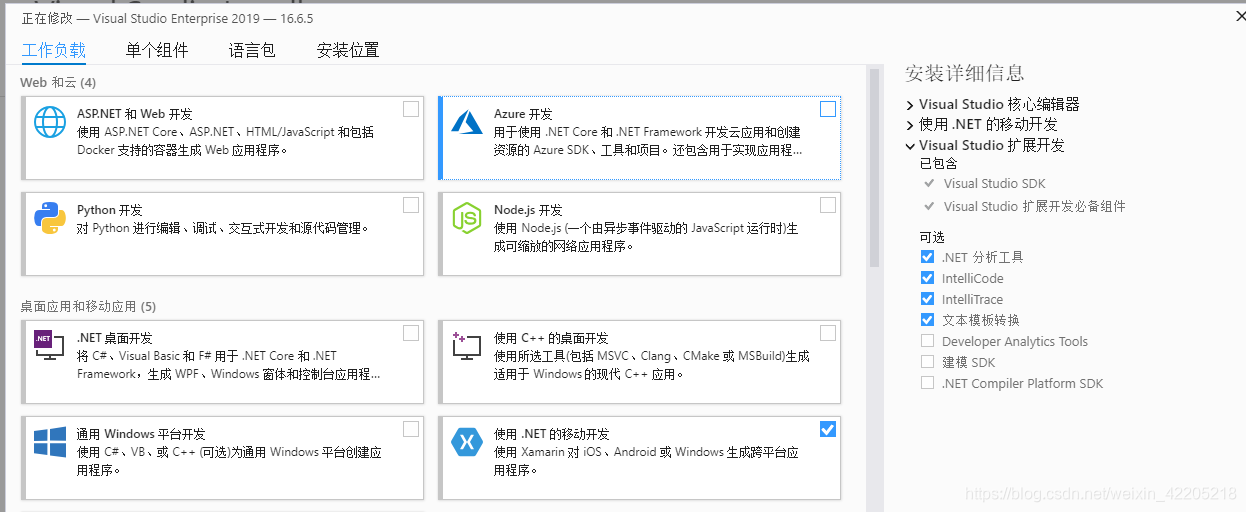1246x512 pixels.
Task: Click the Node.js hexagon icon
Action: click(x=467, y=217)
